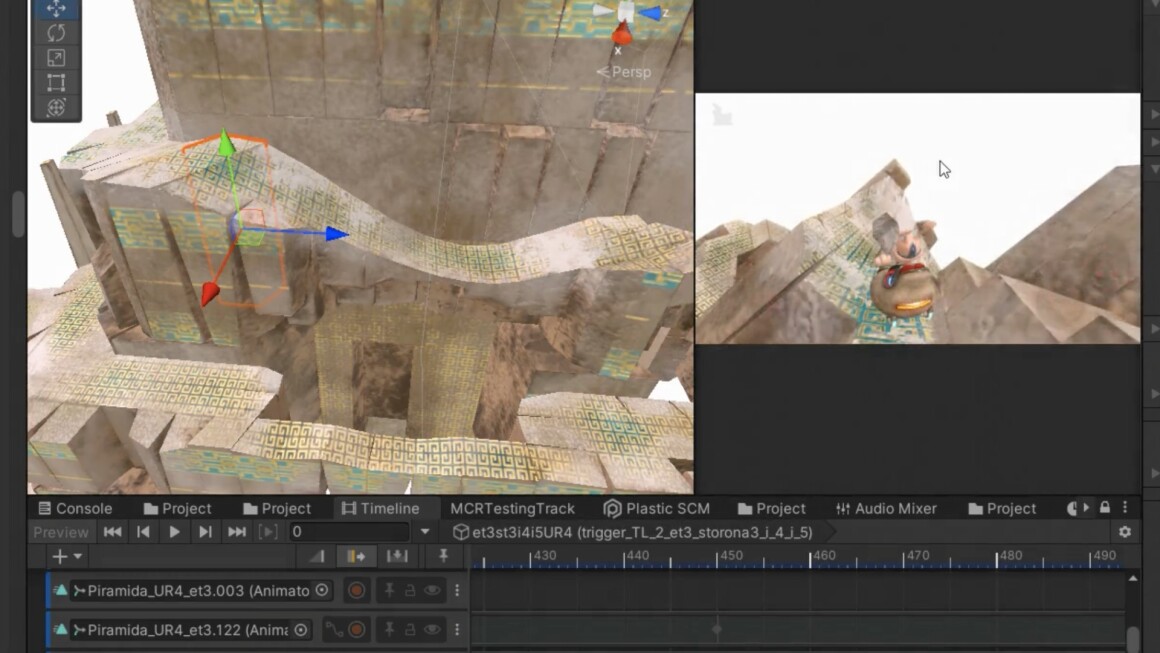Open Timeline settings gear
The image size is (1160, 653).
[1125, 532]
